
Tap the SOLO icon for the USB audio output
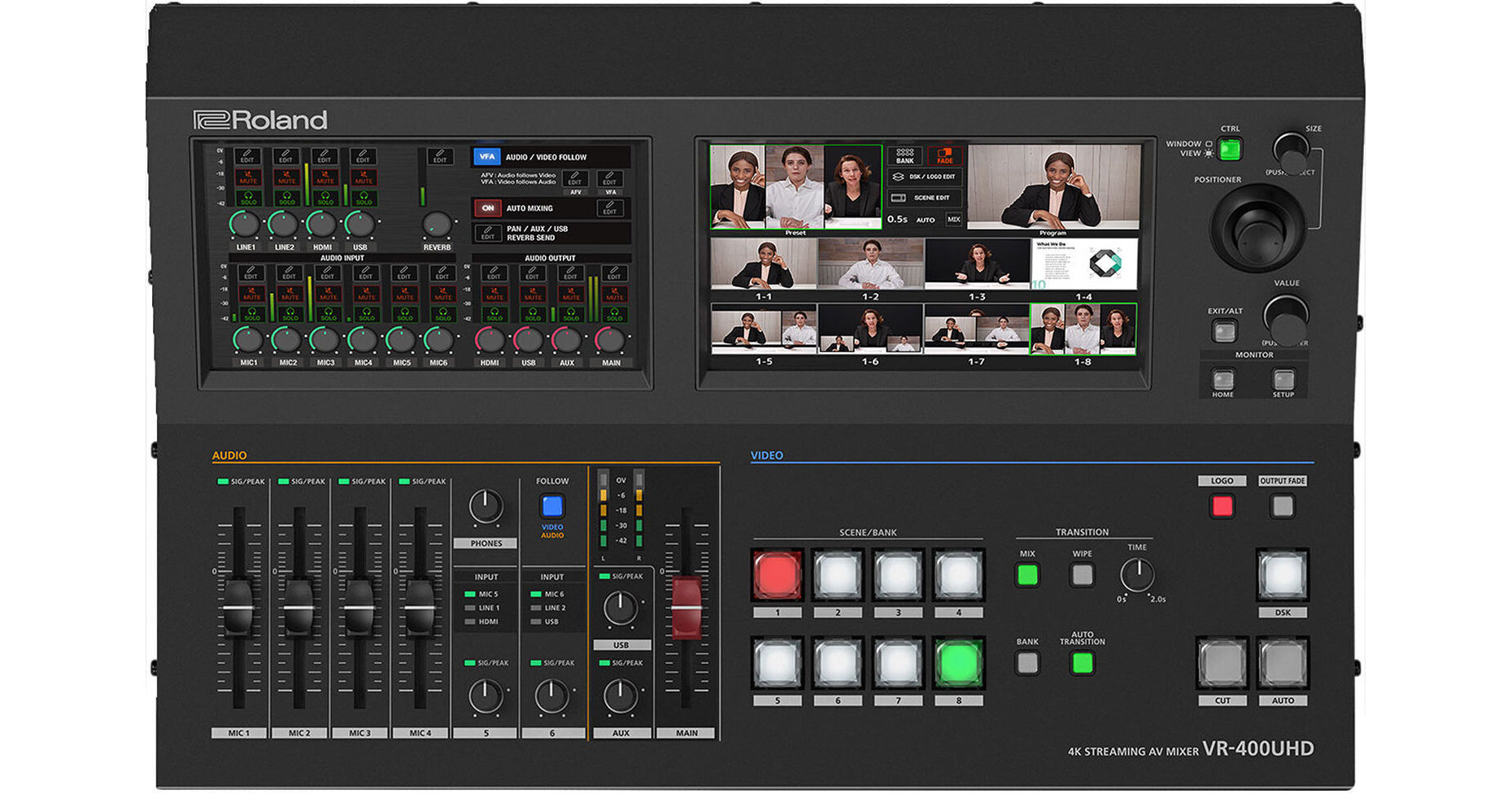coord(532,313)
